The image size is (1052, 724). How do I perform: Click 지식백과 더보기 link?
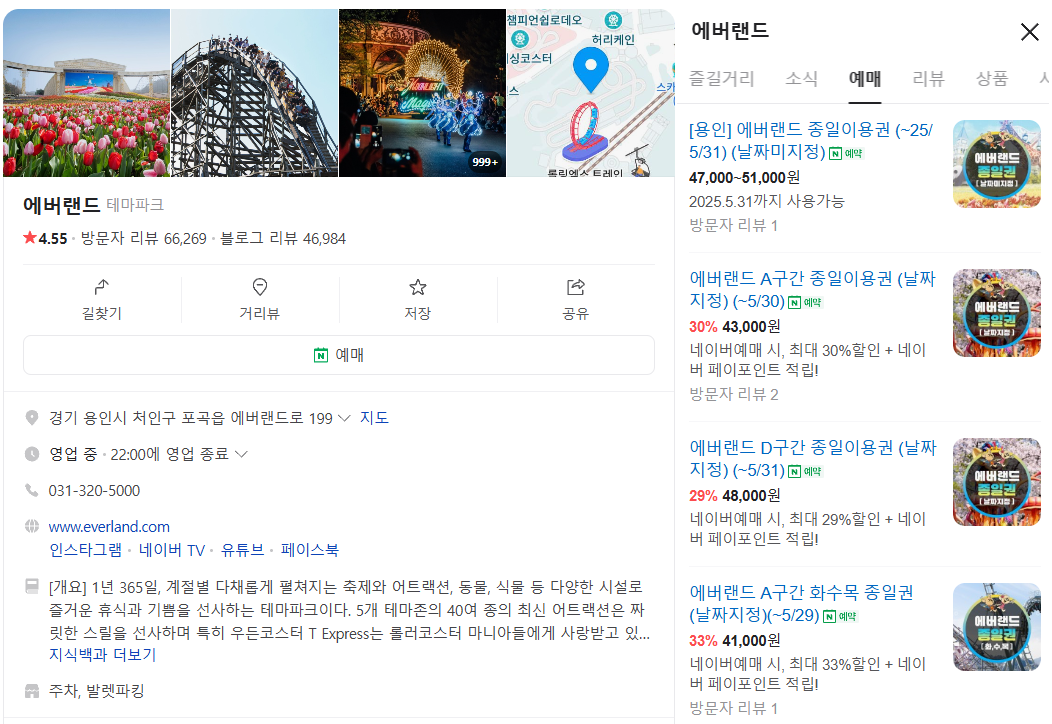point(102,655)
